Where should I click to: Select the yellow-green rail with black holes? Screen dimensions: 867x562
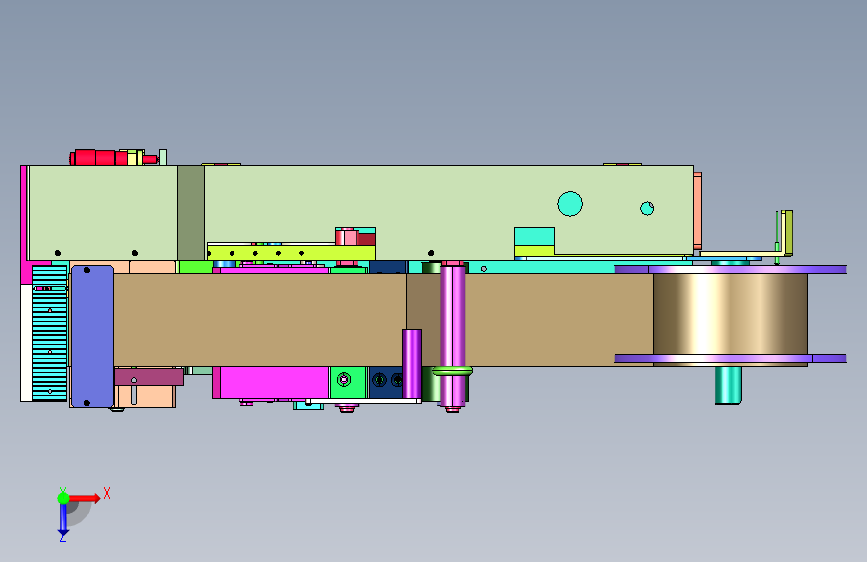[291, 253]
